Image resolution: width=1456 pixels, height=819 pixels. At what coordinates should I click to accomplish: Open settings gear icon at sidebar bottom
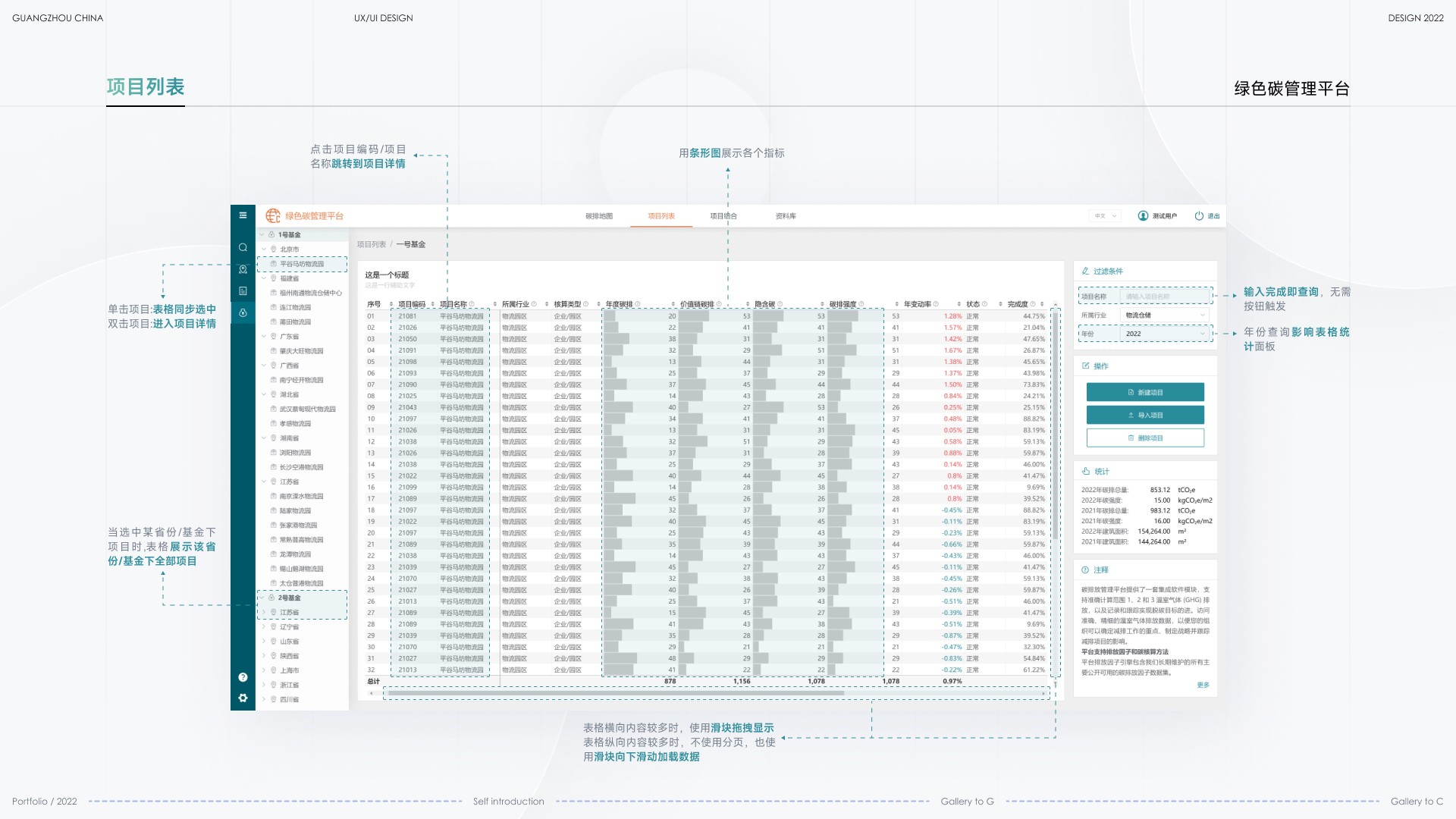click(x=243, y=698)
